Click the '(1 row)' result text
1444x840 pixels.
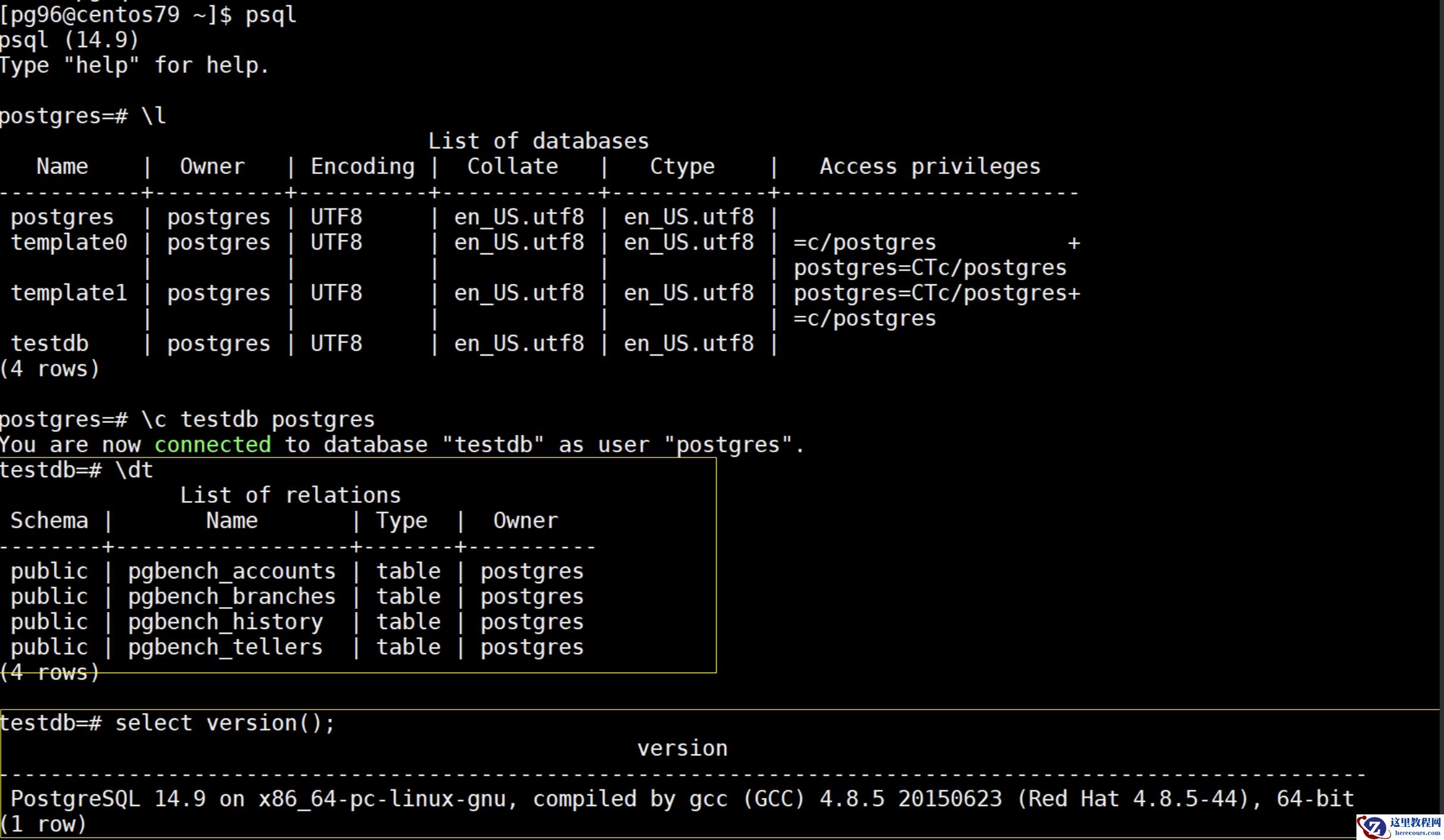click(44, 824)
